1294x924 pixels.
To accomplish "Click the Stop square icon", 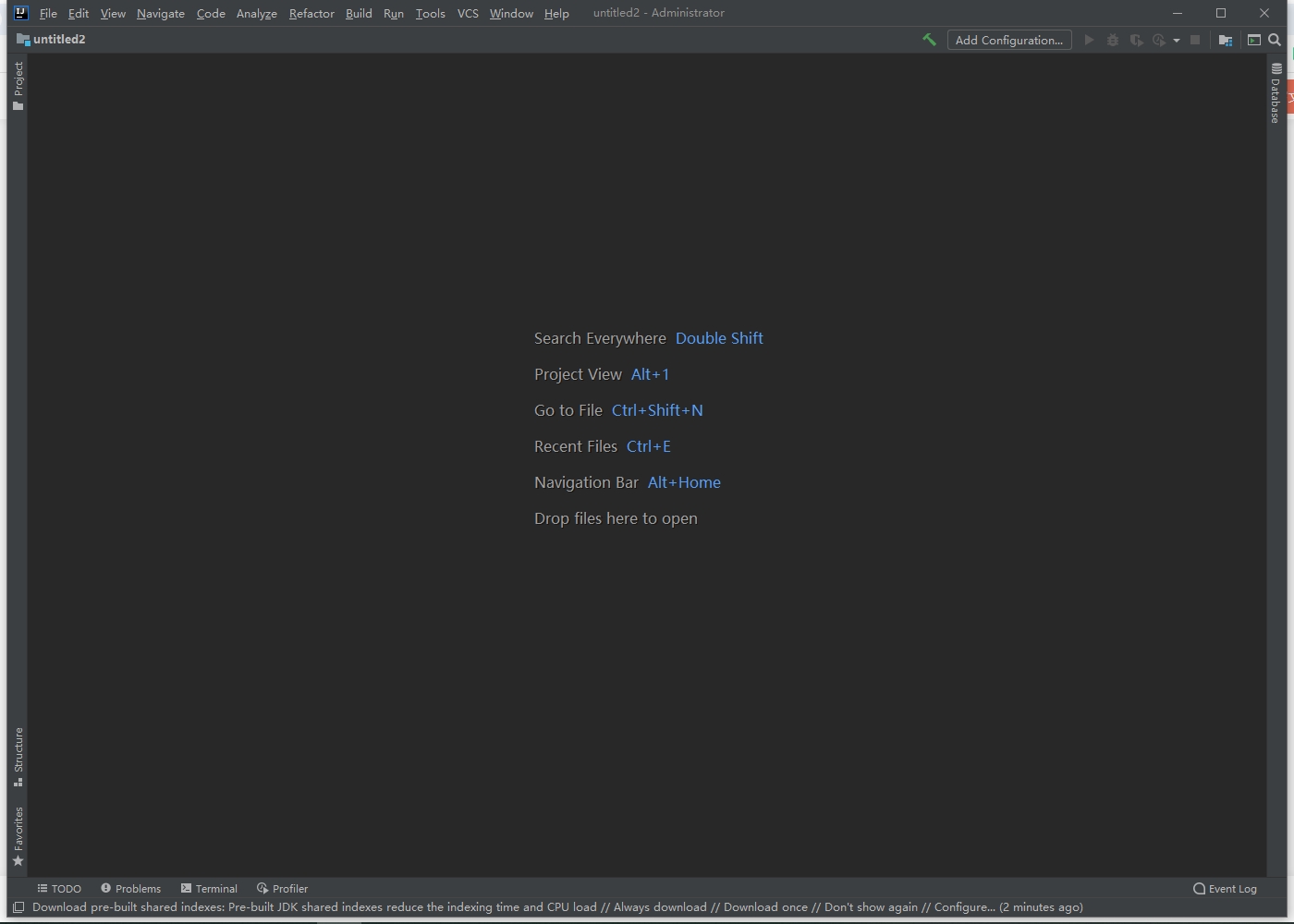I will [x=1195, y=40].
